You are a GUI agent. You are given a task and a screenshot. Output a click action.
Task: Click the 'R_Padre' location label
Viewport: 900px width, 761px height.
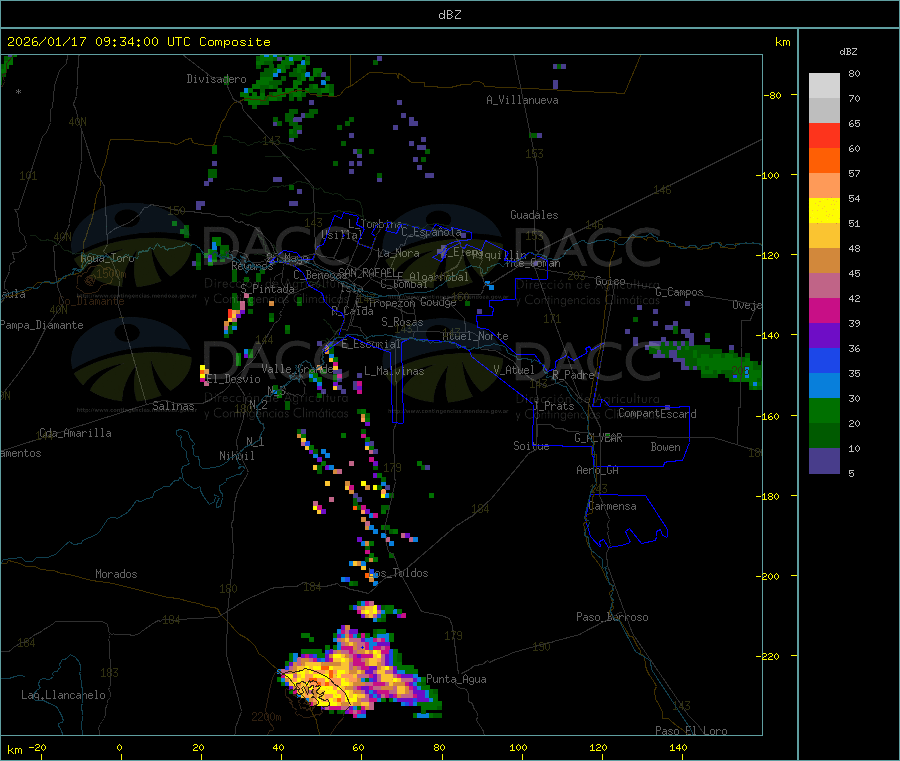573,375
